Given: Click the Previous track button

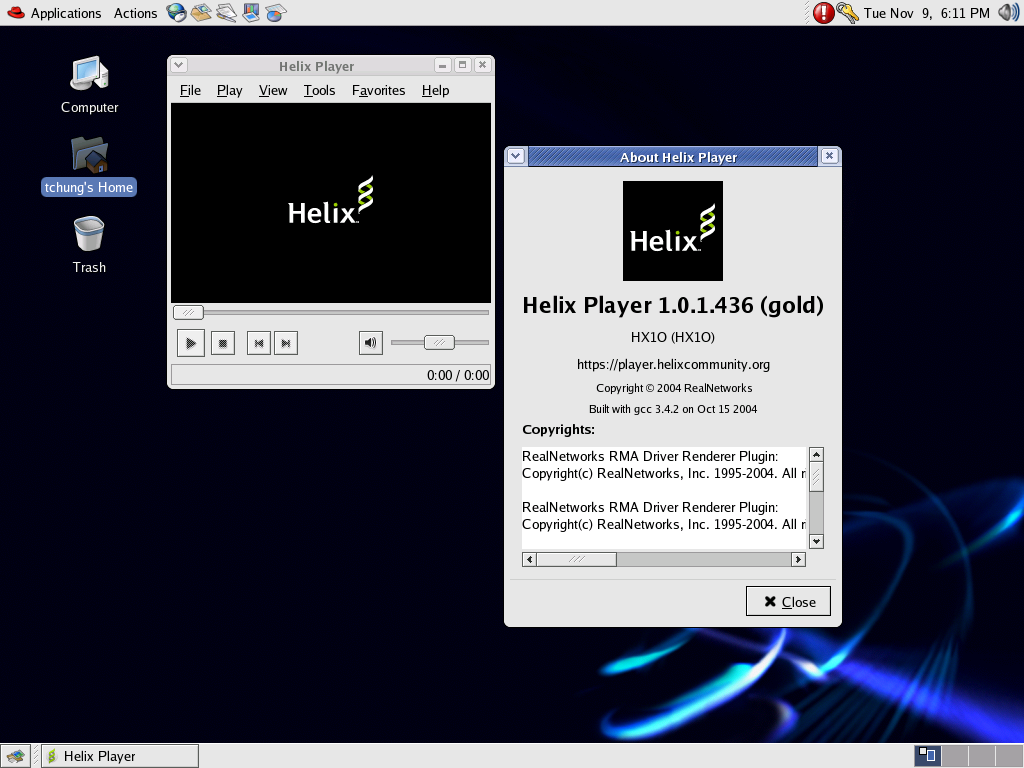Looking at the screenshot, I should [x=259, y=343].
